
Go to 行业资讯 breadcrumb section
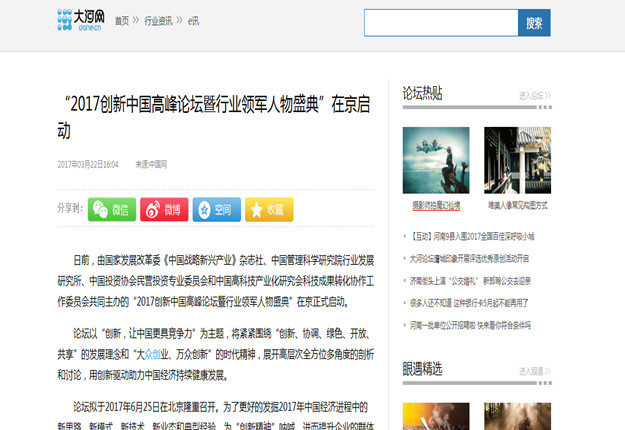click(x=158, y=21)
